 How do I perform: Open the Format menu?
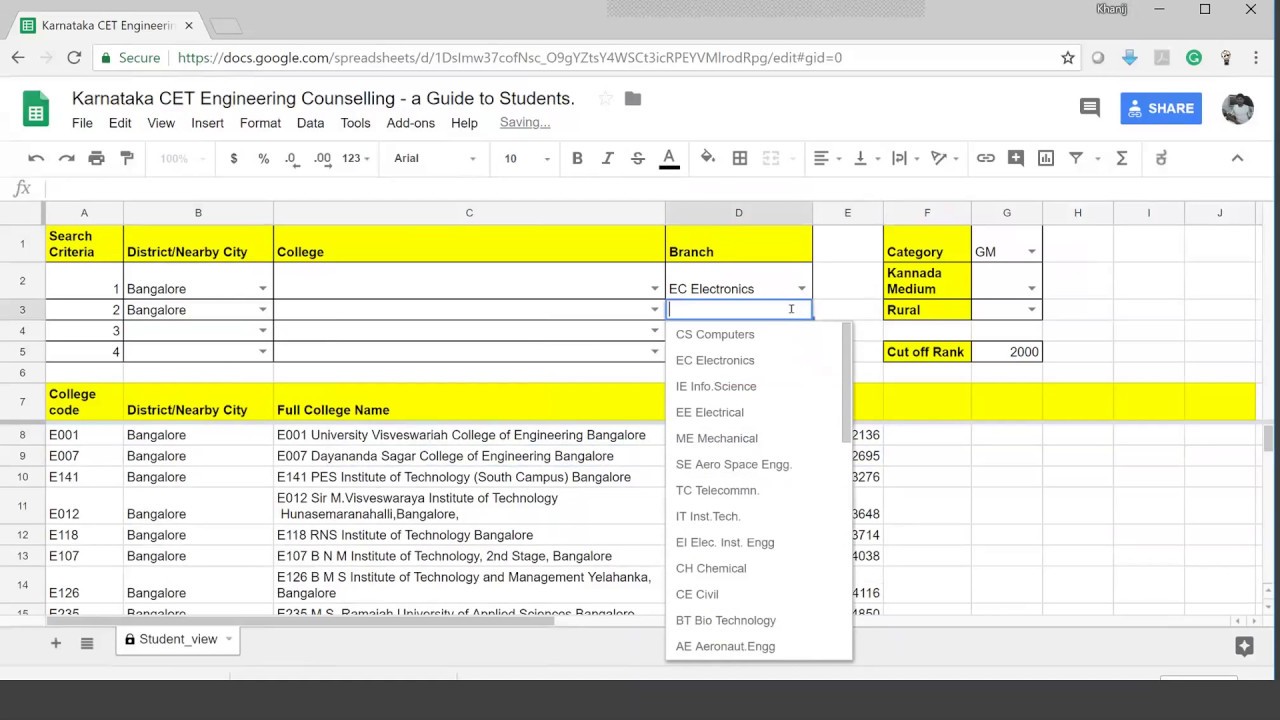tap(260, 123)
